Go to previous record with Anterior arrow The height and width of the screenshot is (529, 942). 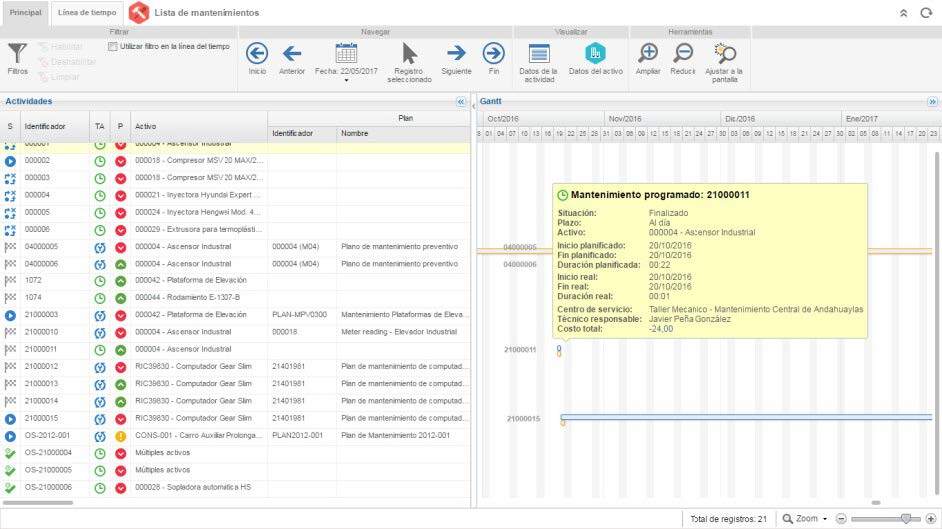pyautogui.click(x=292, y=53)
